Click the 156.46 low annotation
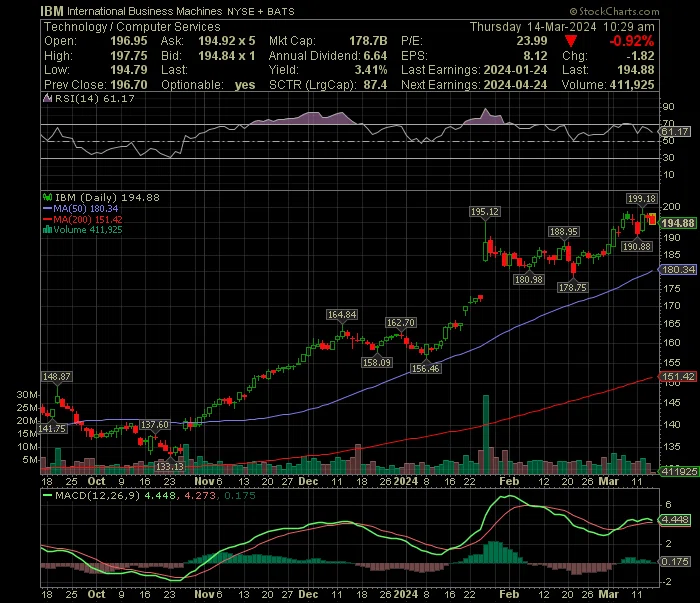The height and width of the screenshot is (603, 700). point(425,369)
